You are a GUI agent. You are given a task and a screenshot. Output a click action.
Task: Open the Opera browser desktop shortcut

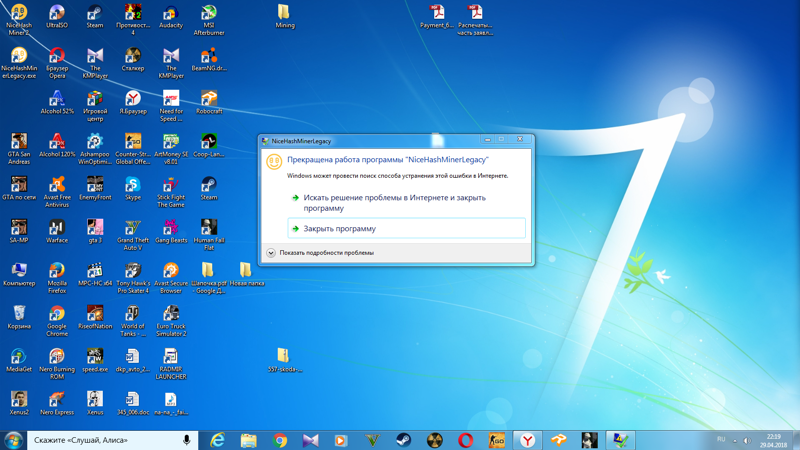click(x=57, y=63)
